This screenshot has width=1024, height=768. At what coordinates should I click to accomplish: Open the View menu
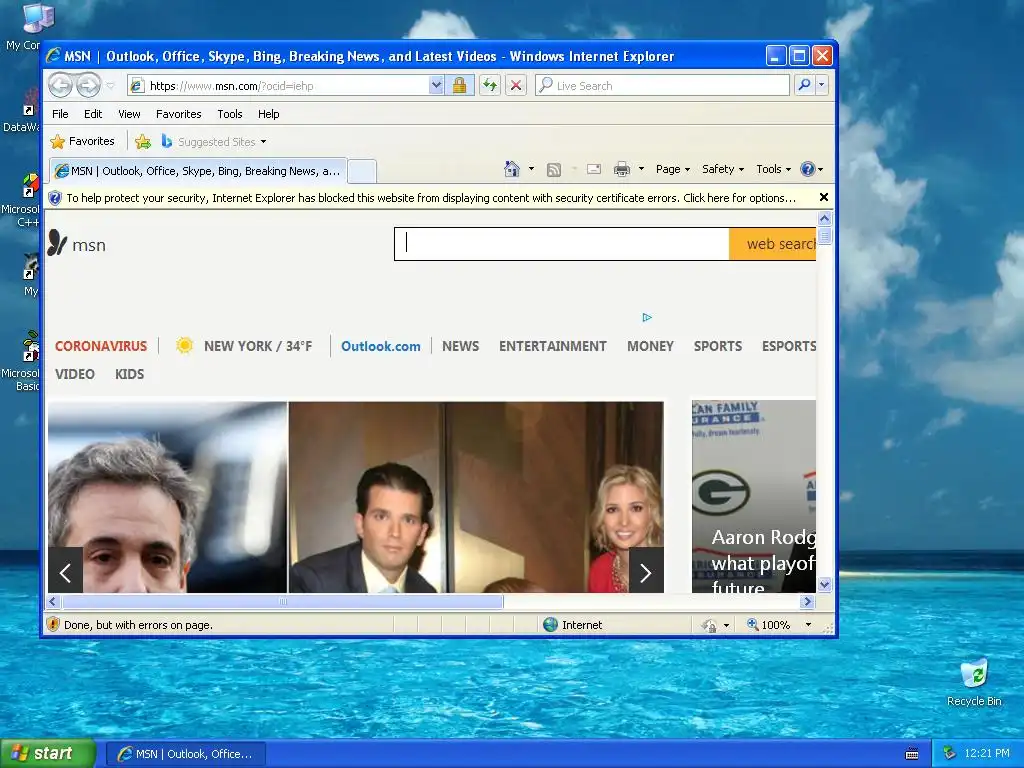[x=129, y=114]
